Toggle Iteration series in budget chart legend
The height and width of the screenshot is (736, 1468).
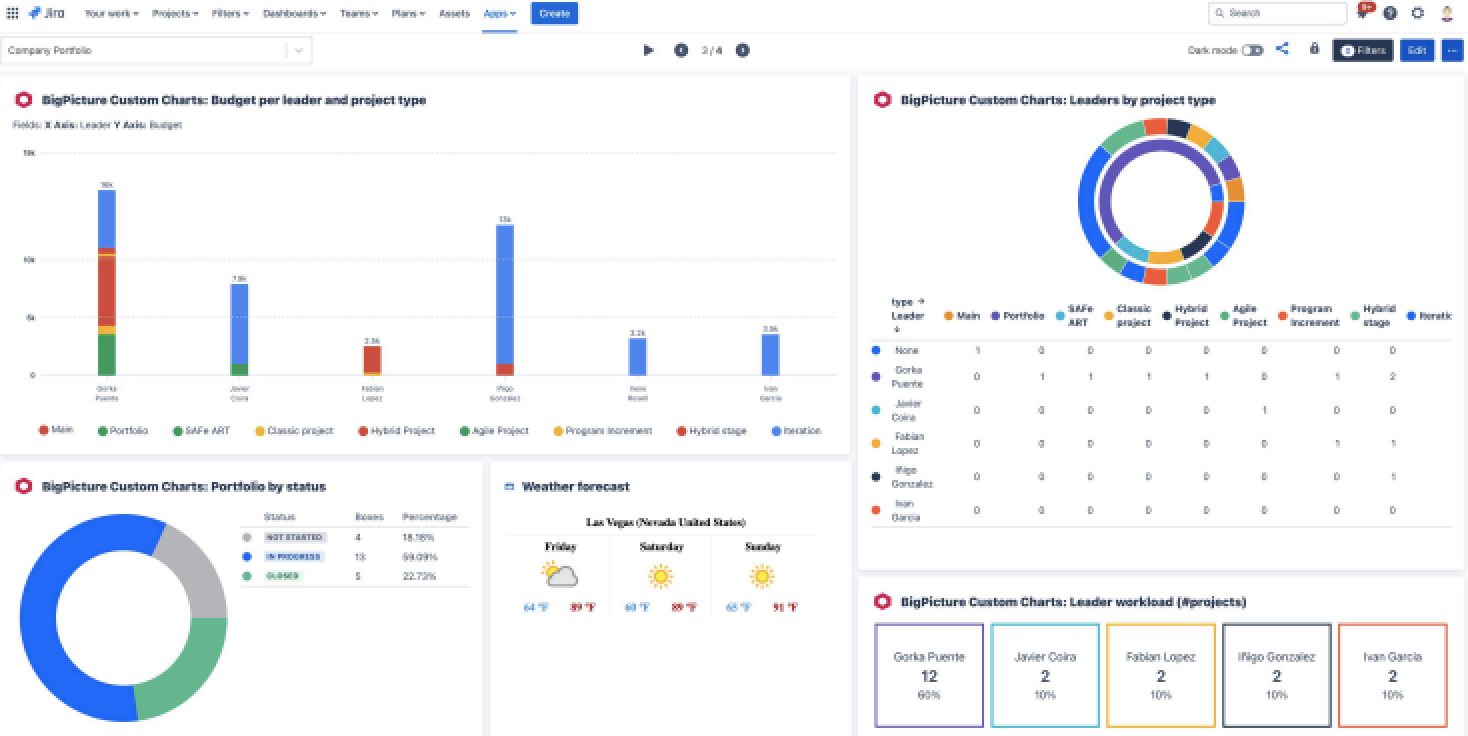(797, 431)
